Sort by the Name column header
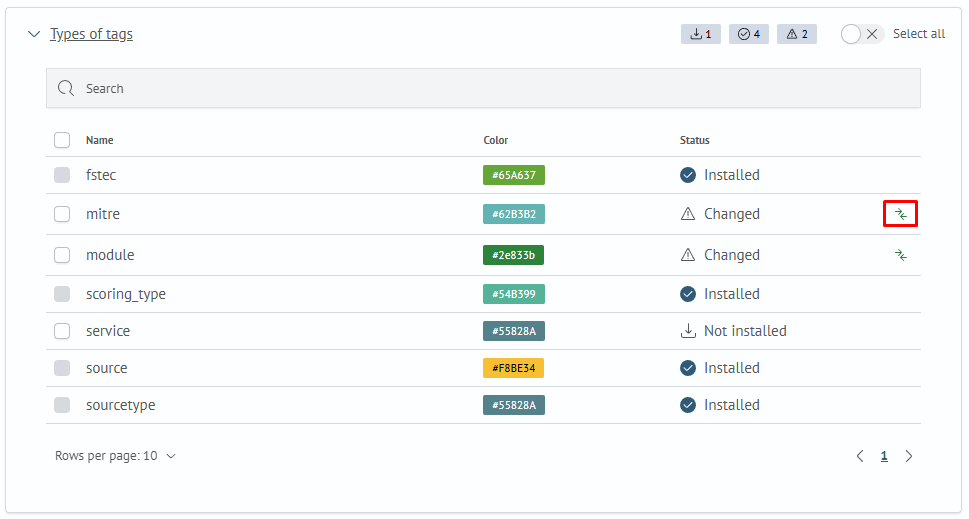969x519 pixels. click(99, 140)
